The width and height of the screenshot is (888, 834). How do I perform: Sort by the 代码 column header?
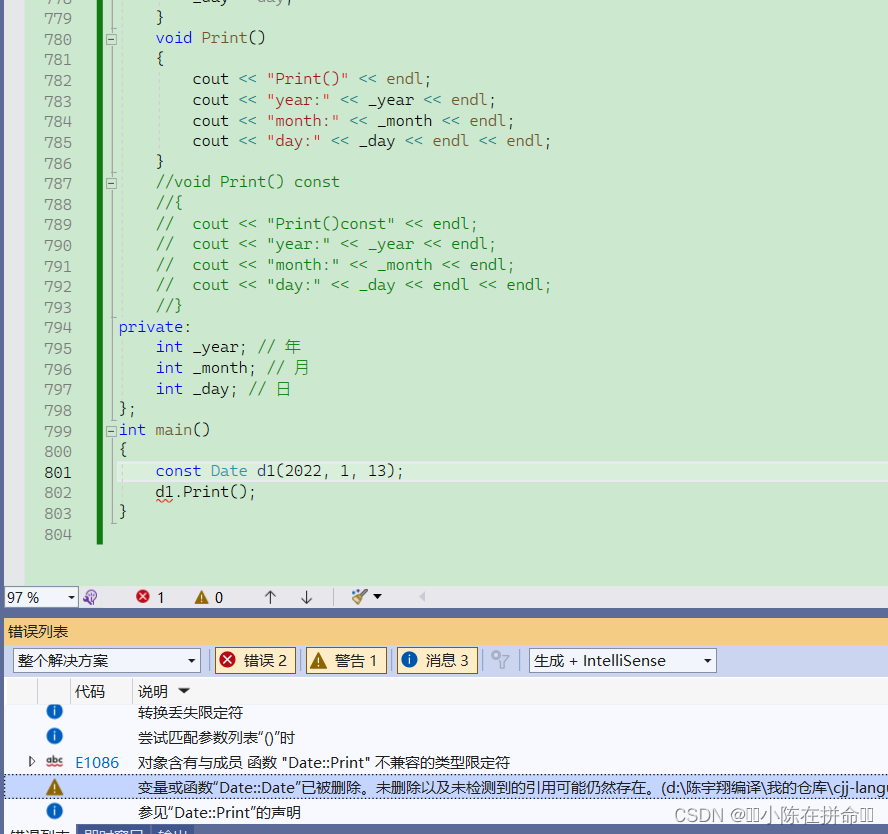tap(89, 691)
